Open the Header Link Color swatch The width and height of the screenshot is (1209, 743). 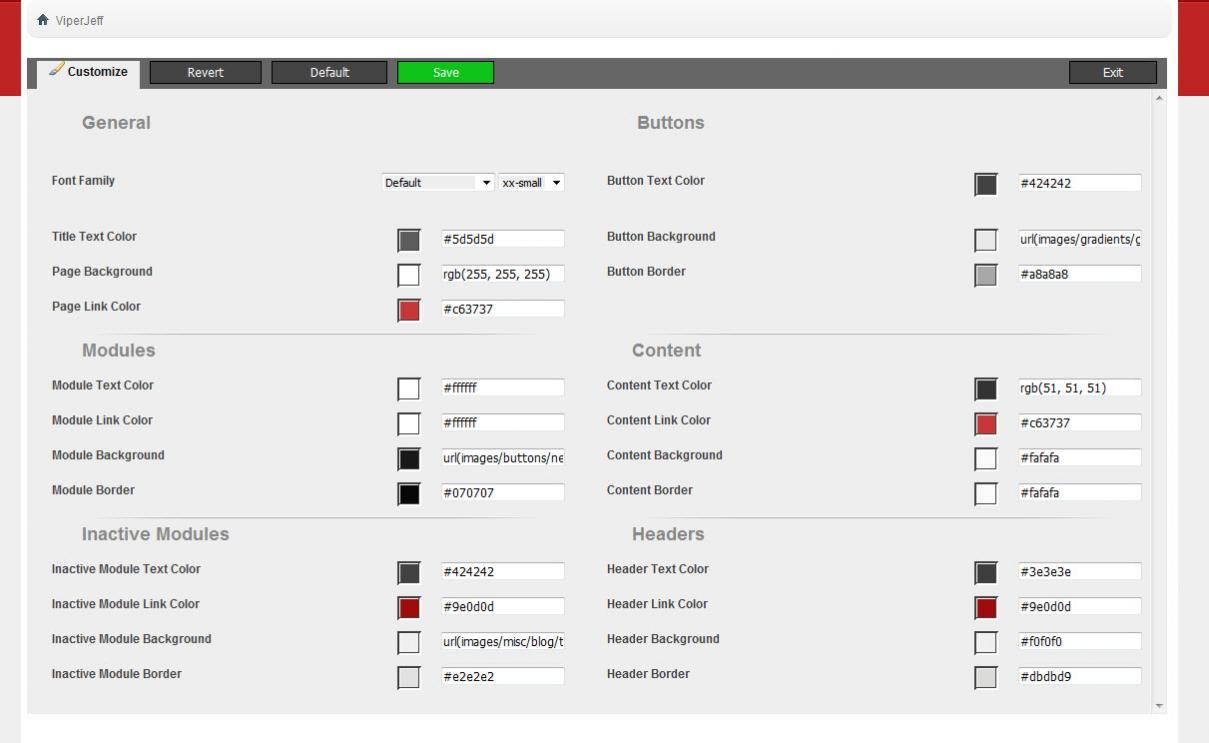[986, 607]
